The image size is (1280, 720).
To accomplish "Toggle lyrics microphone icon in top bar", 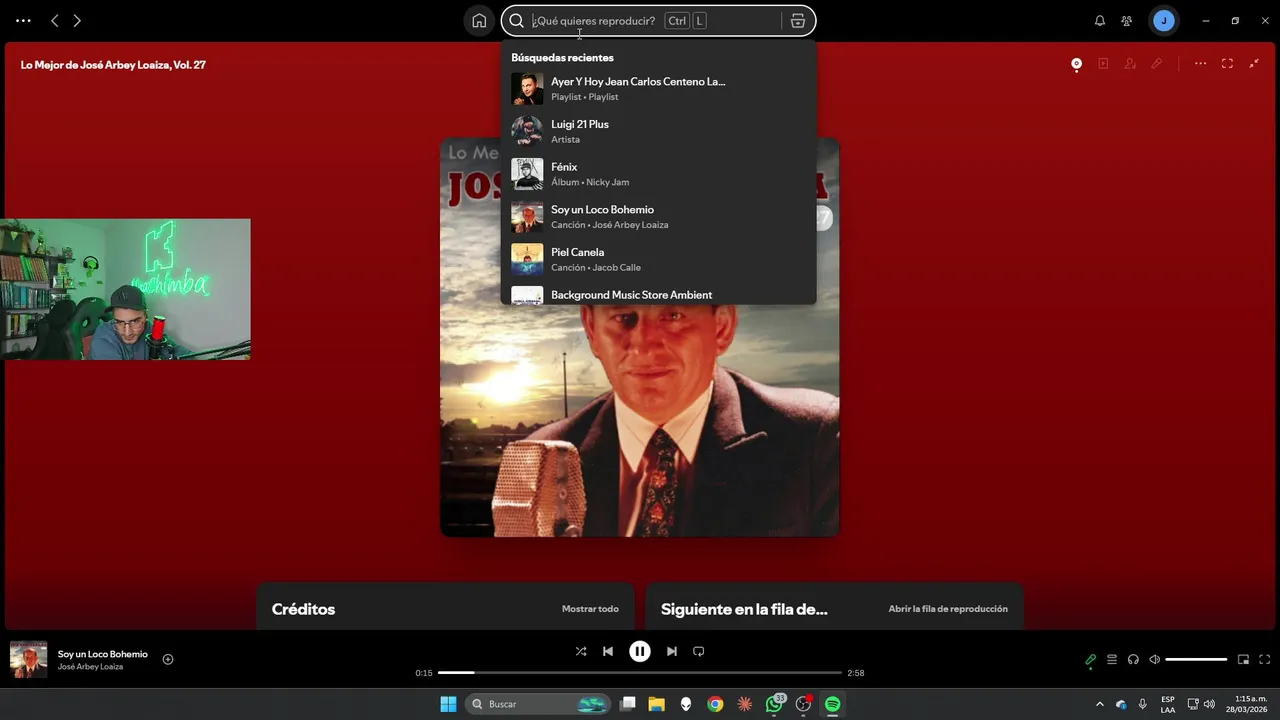I will [1157, 64].
